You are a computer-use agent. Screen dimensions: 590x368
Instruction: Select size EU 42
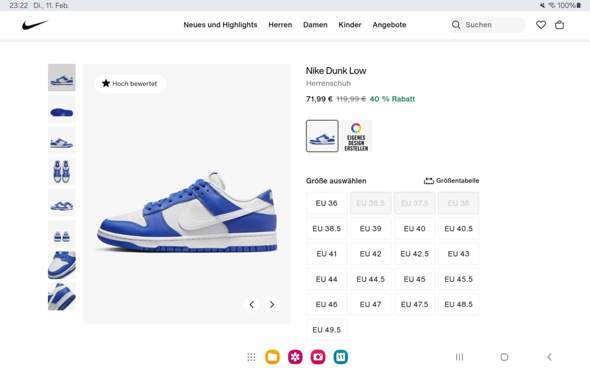click(370, 254)
